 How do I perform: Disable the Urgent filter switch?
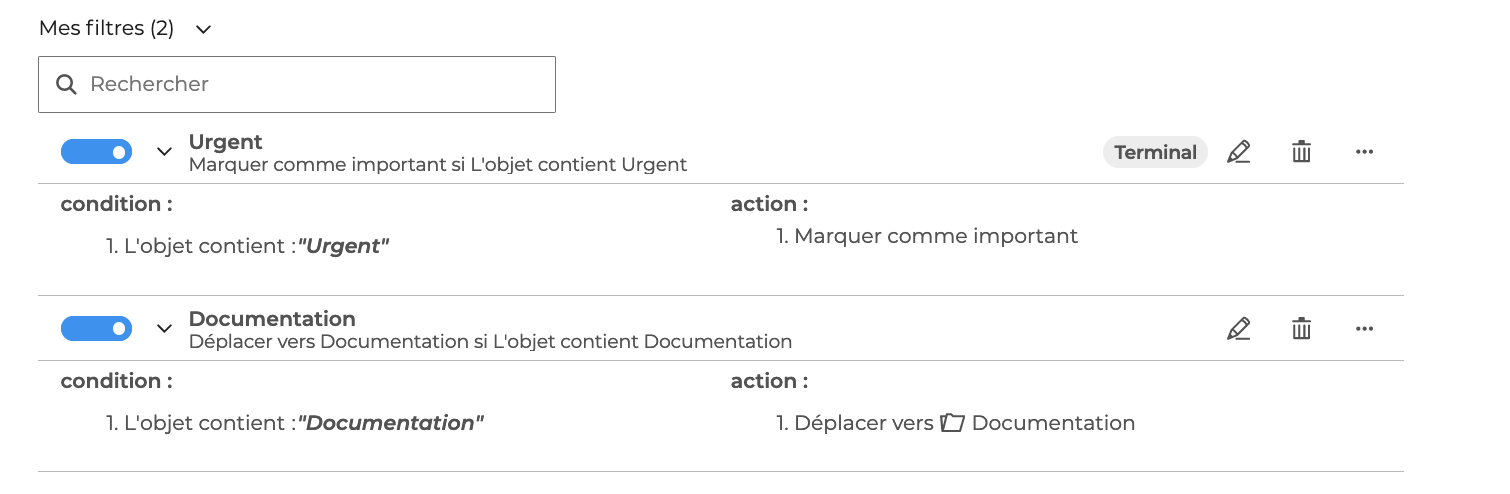pos(96,152)
